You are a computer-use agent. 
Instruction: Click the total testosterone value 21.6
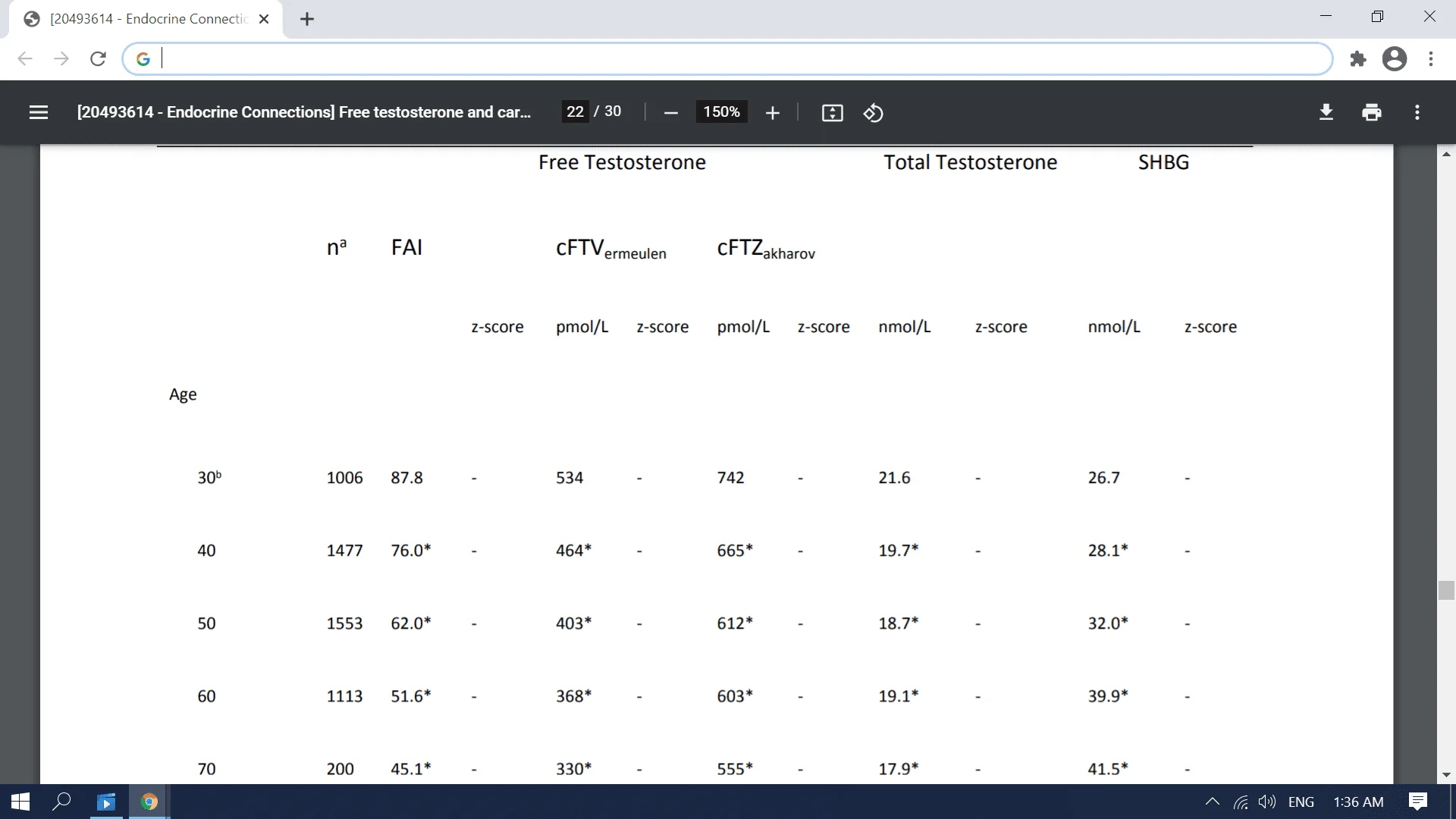tap(894, 478)
